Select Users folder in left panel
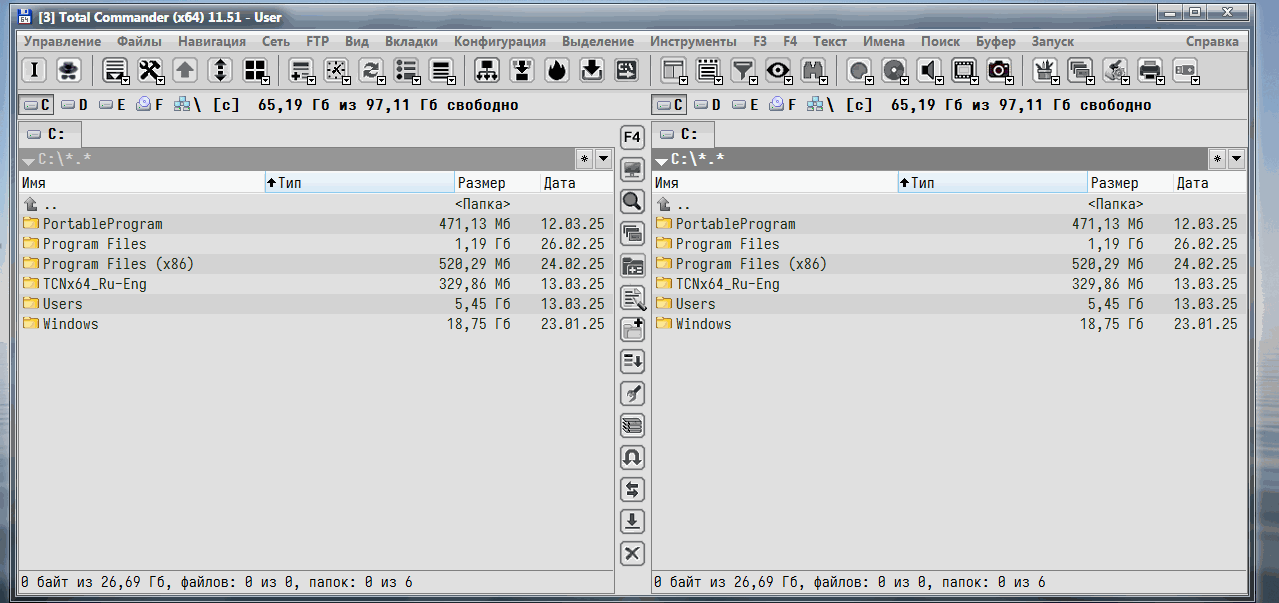This screenshot has width=1279, height=603. [x=316, y=304]
